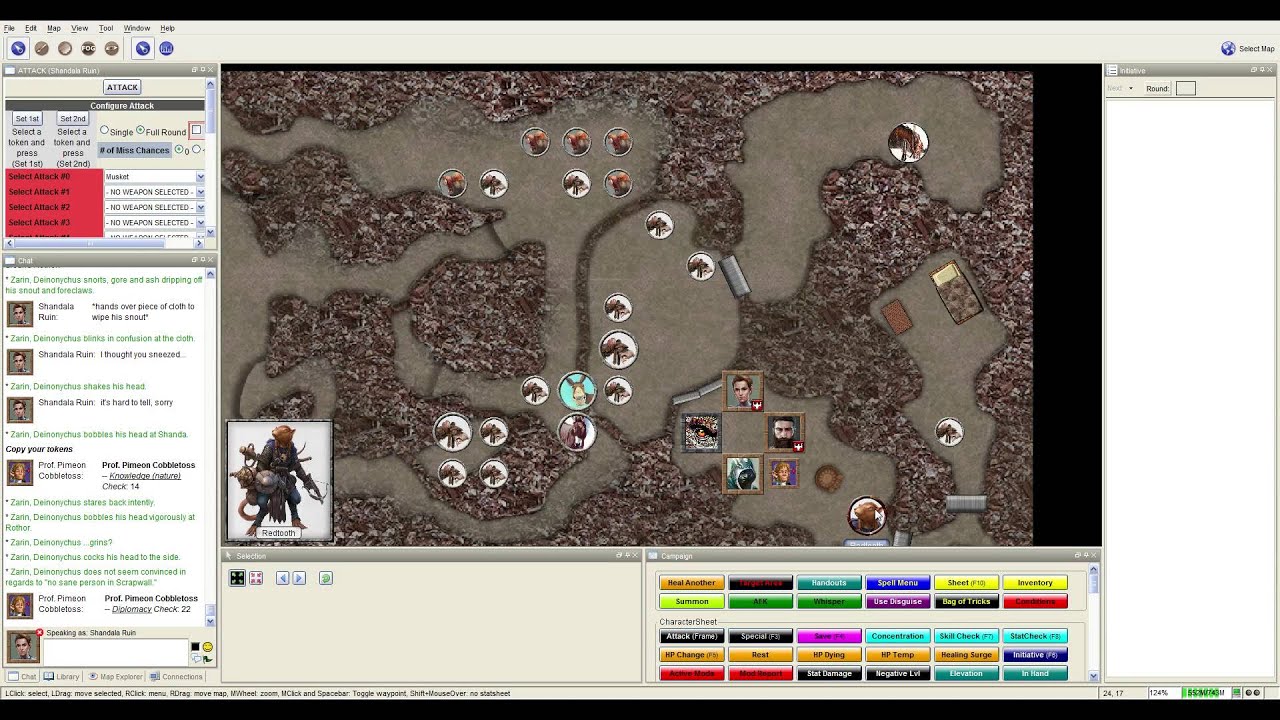Select the drawing brush tool
1280x720 pixels.
pos(42,48)
